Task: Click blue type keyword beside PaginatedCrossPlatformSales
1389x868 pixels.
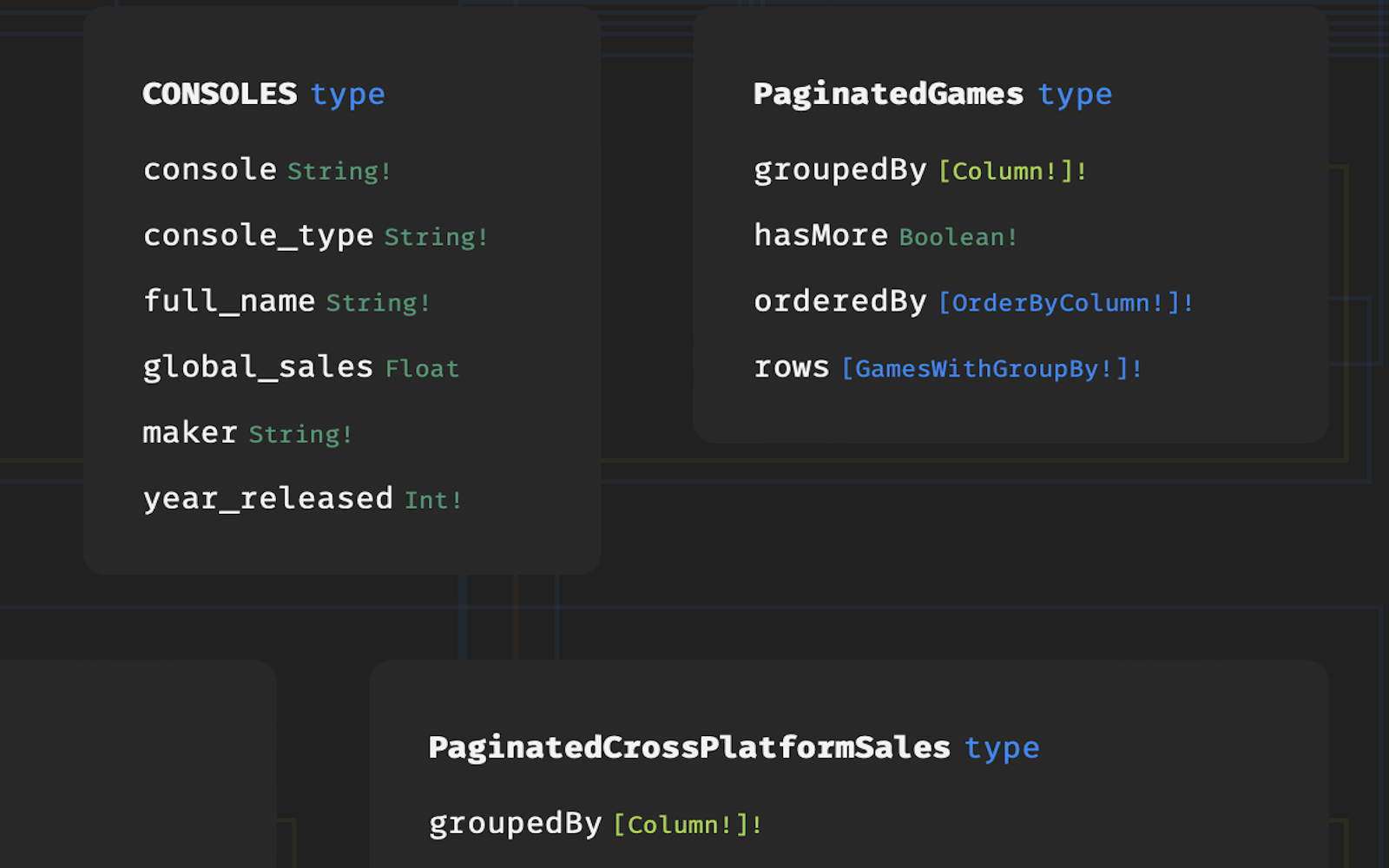Action: coord(1002,748)
